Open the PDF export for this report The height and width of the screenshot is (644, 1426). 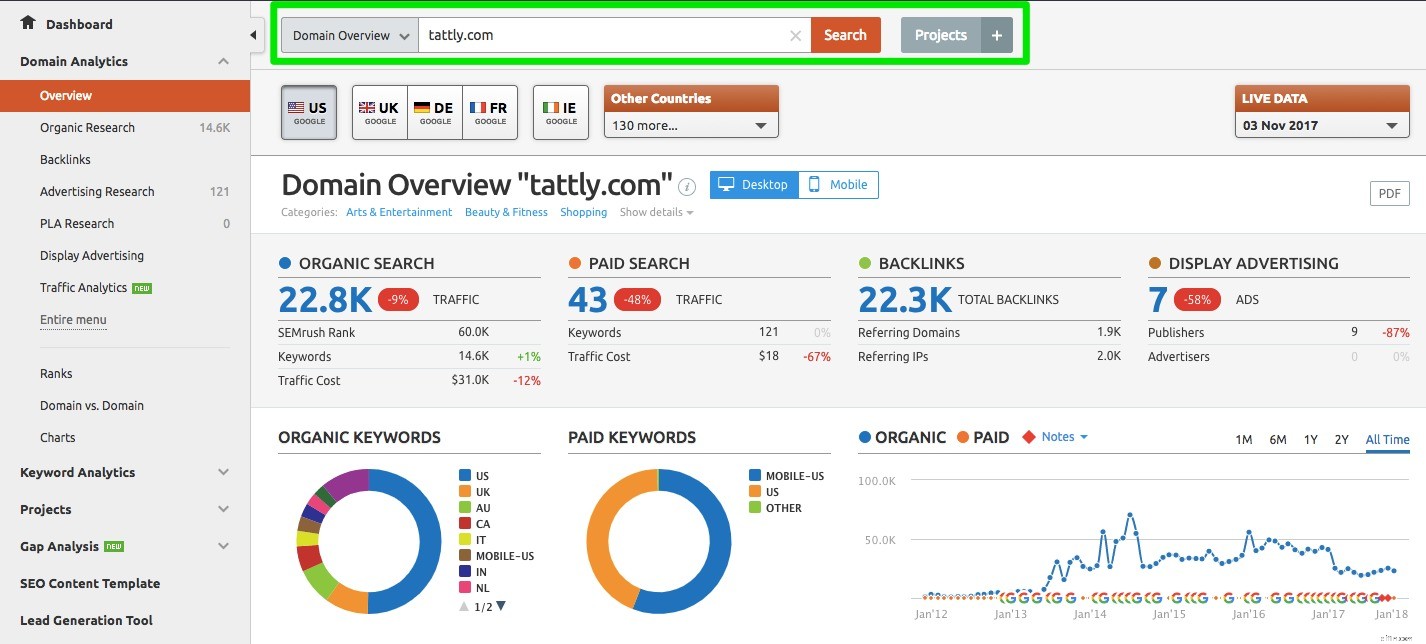(x=1389, y=193)
